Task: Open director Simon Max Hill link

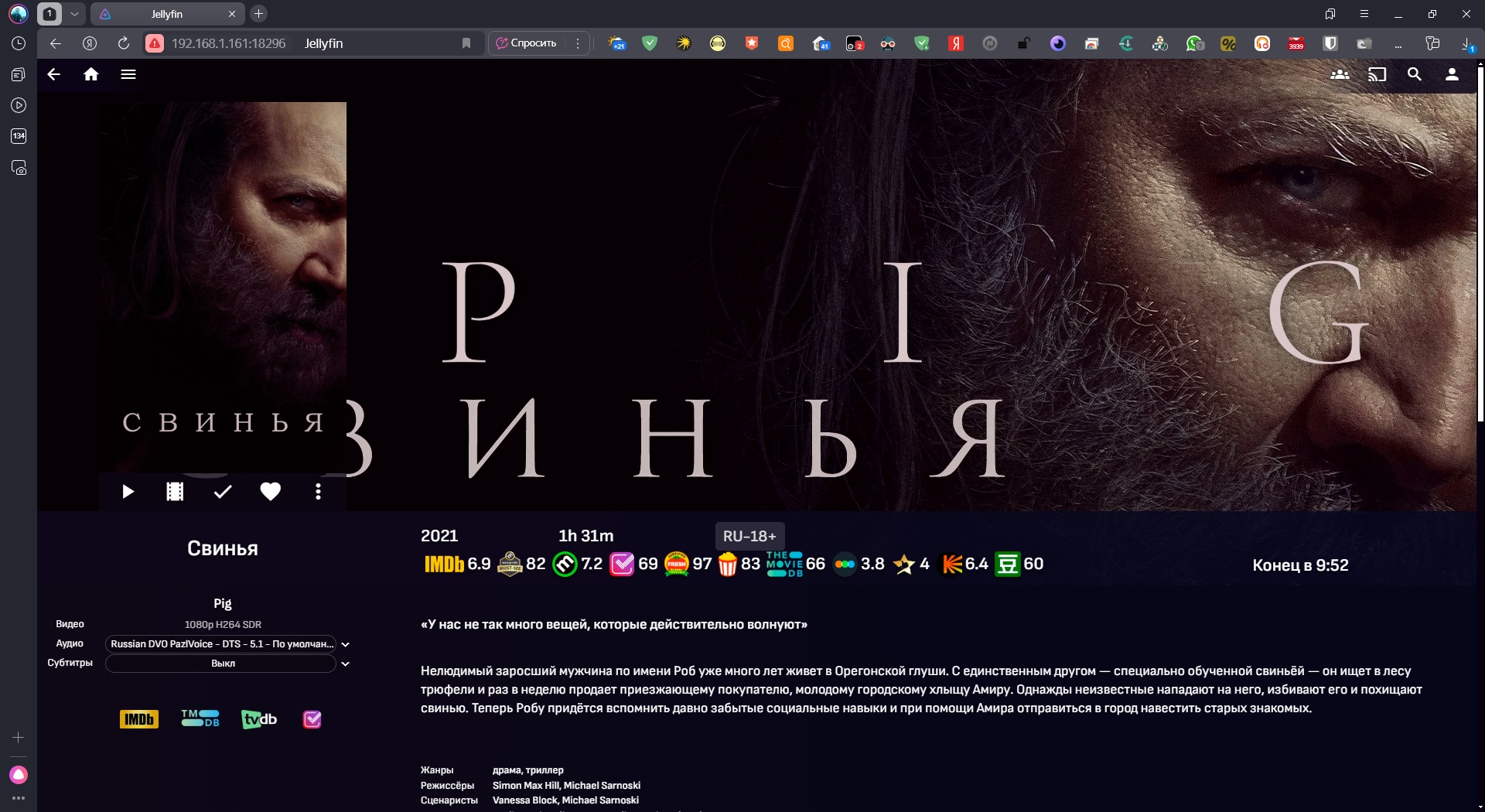Action: [x=525, y=785]
